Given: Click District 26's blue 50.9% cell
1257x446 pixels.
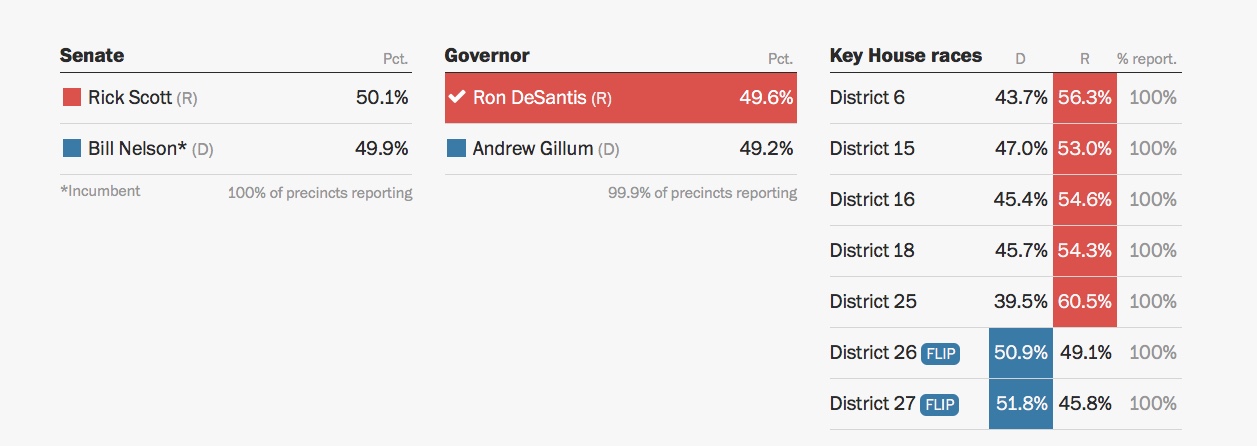Looking at the screenshot, I should 1021,353.
